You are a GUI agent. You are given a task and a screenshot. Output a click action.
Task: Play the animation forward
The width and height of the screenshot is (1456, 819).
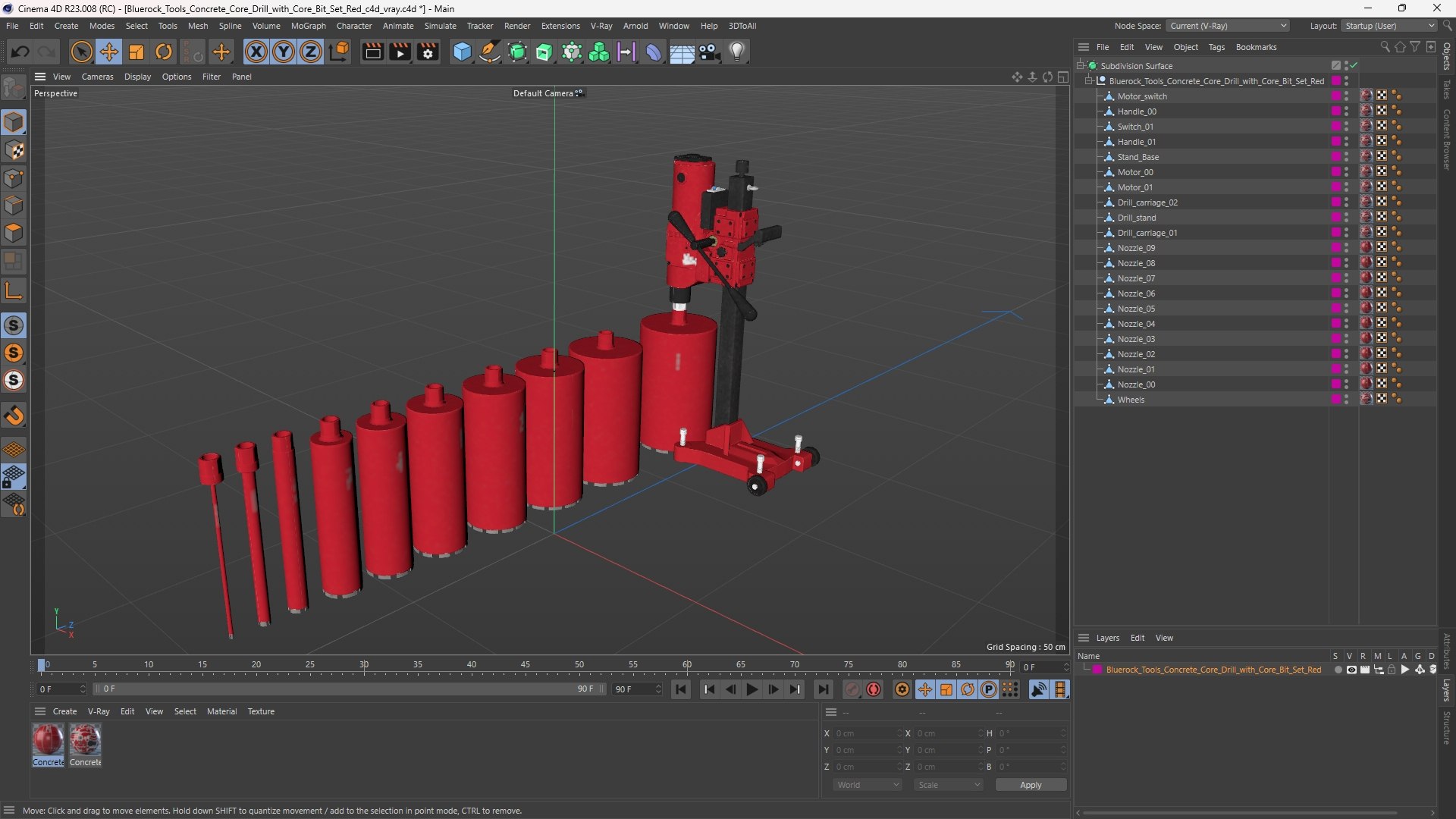click(x=752, y=689)
